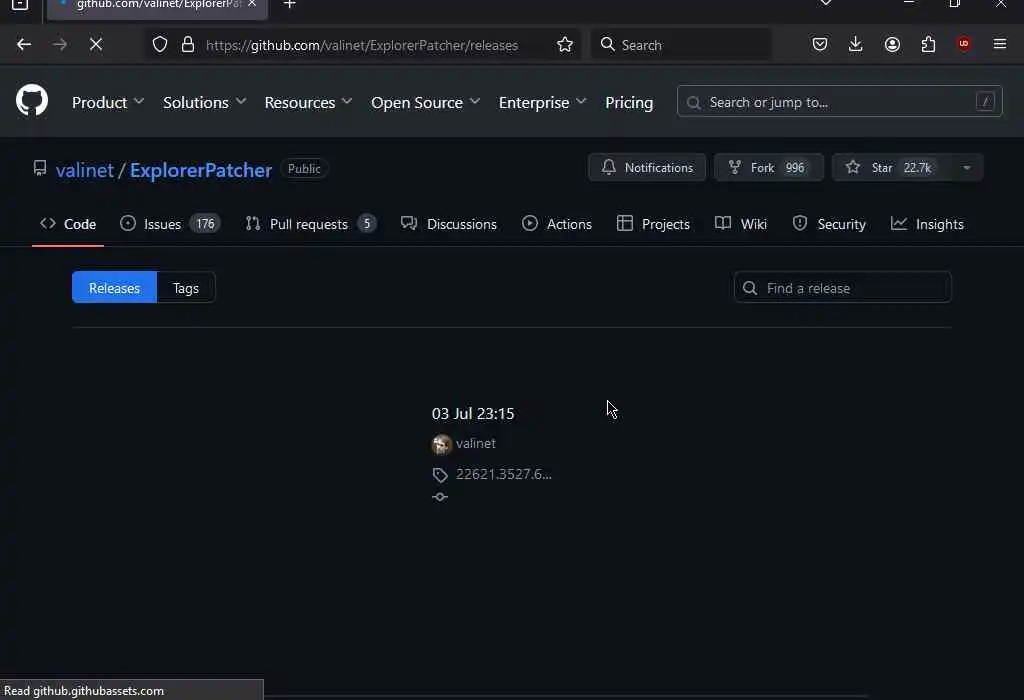This screenshot has height=700, width=1024.
Task: Open the 22621.3527.6... tag link
Action: point(504,474)
